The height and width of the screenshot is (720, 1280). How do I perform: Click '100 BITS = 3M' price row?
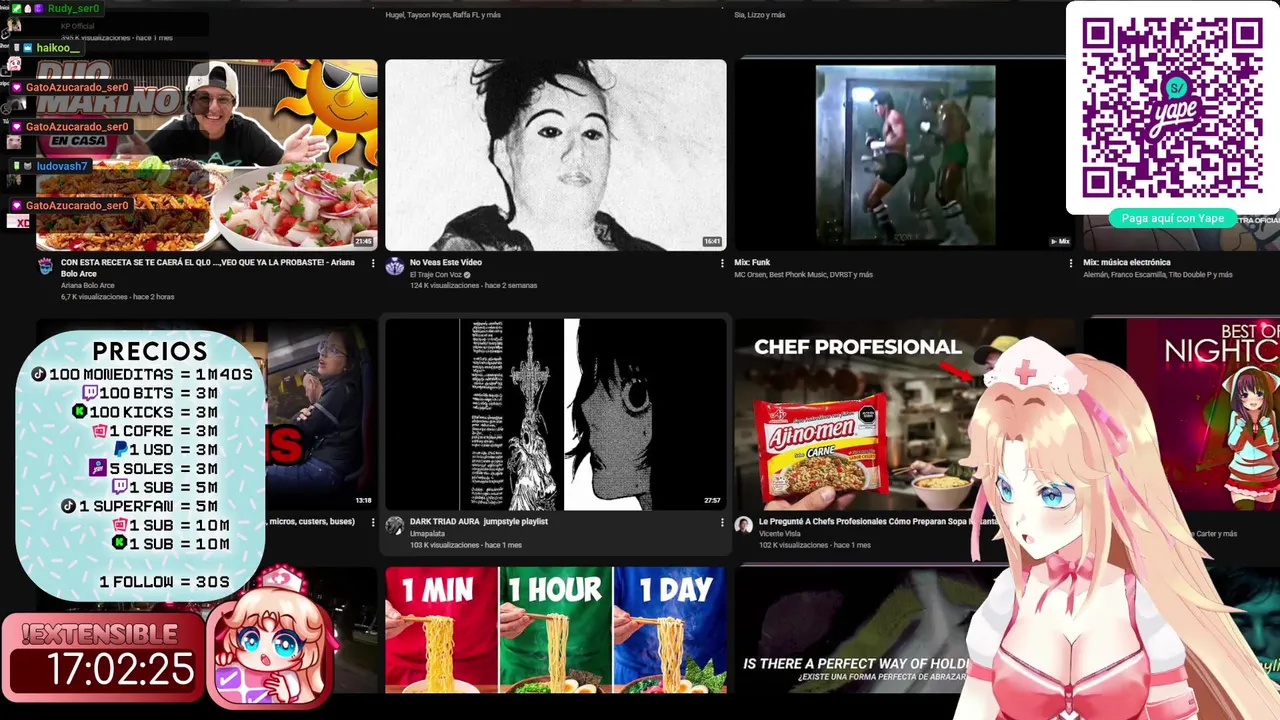click(148, 393)
